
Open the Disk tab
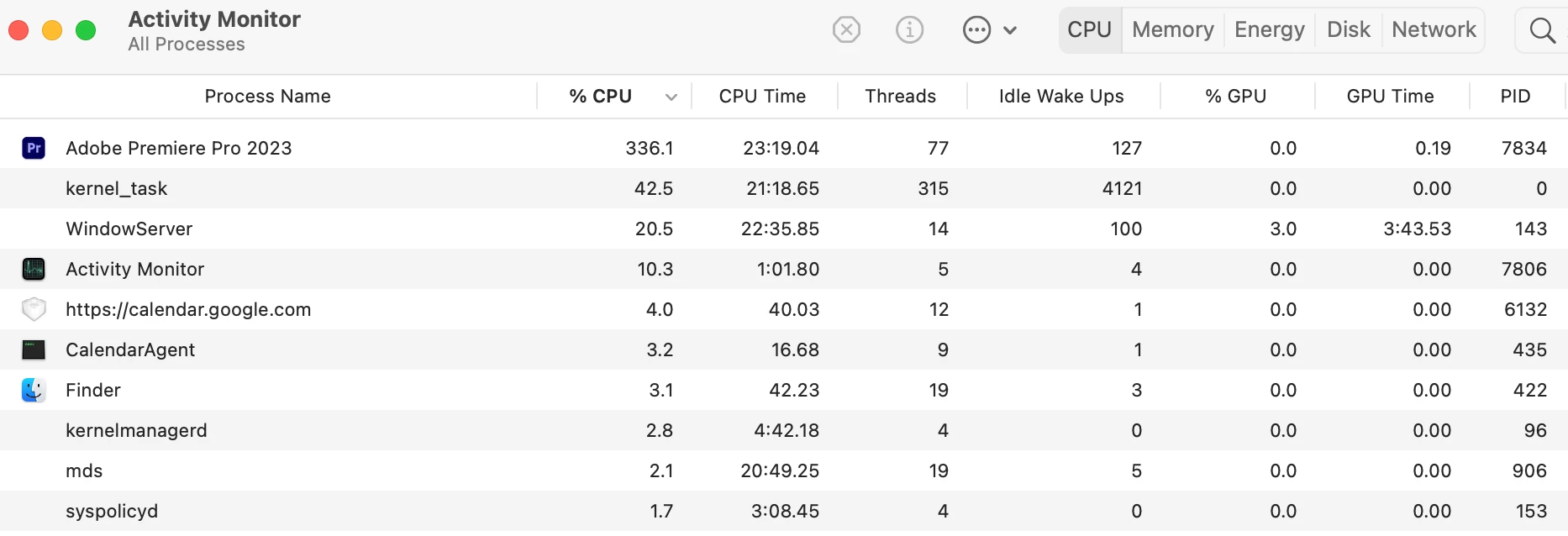point(1349,30)
